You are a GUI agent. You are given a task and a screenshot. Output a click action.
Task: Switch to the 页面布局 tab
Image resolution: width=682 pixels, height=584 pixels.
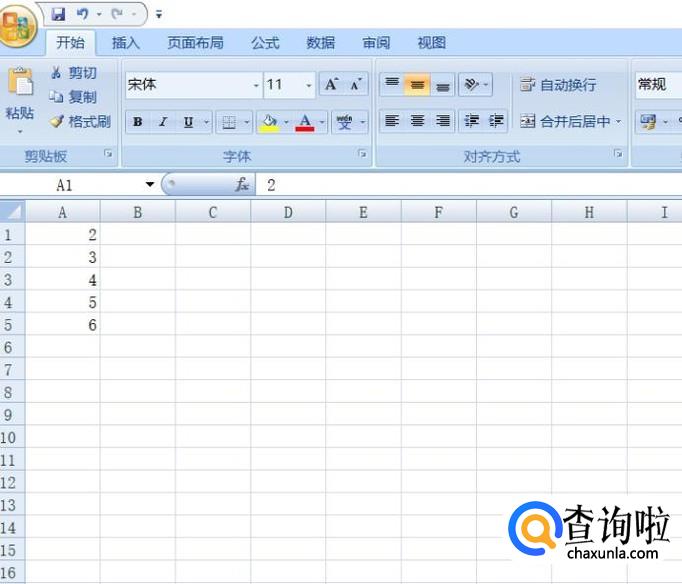point(195,43)
